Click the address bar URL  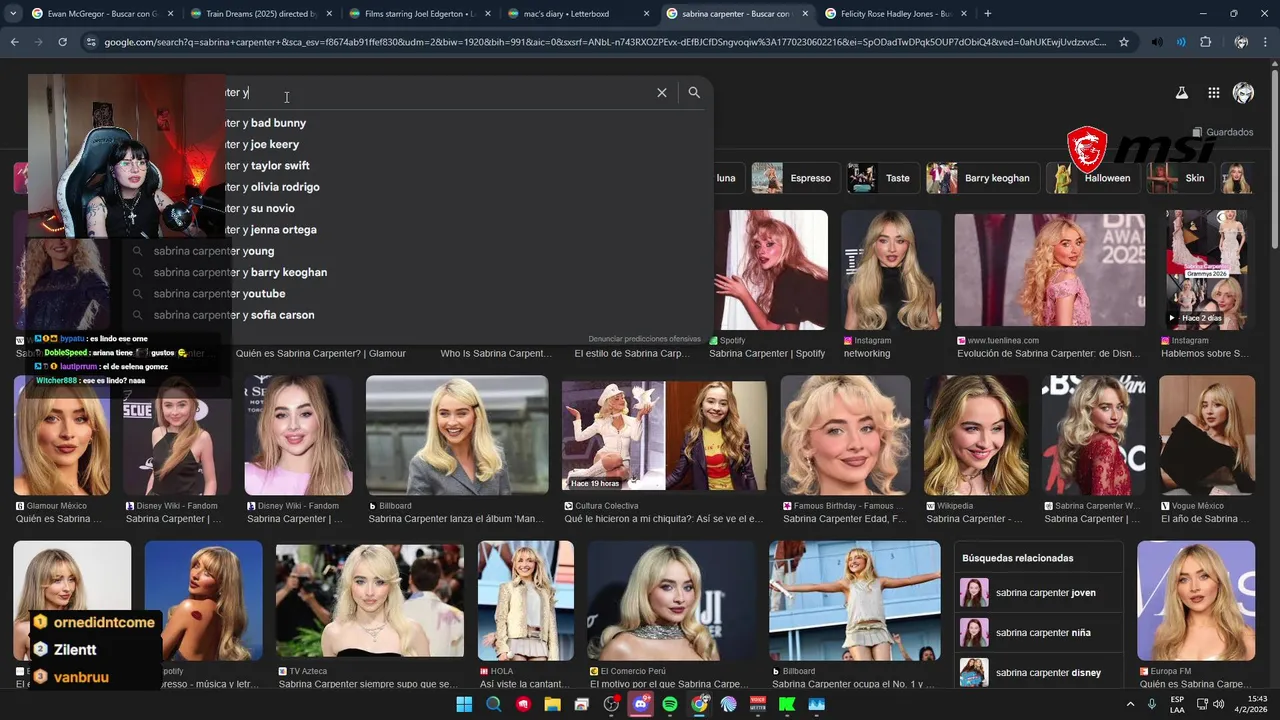coord(605,42)
